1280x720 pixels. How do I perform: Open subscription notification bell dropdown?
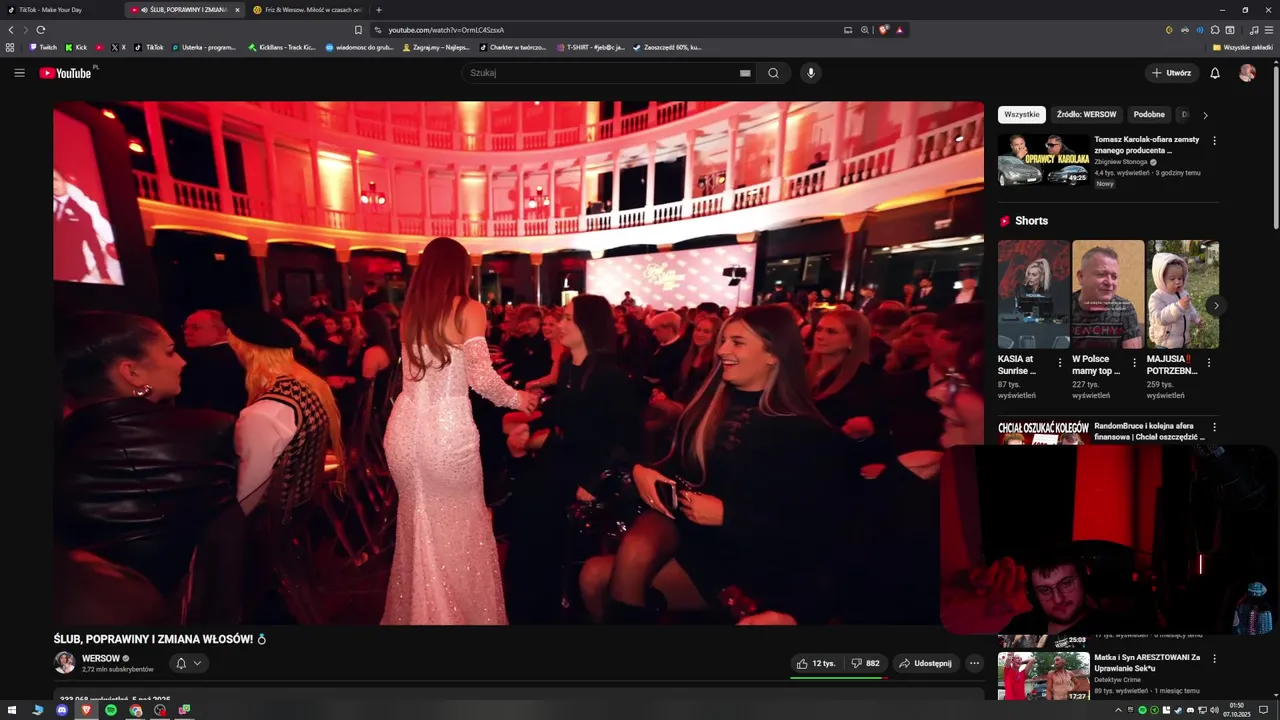click(188, 663)
